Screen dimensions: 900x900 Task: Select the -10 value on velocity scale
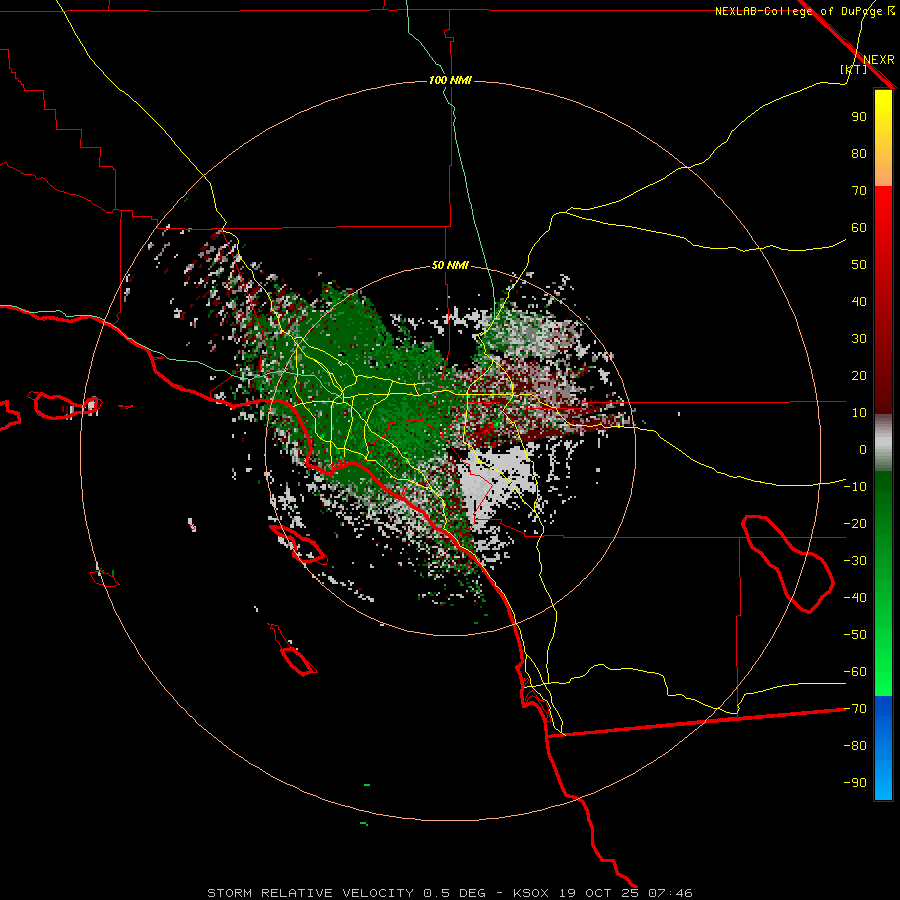coord(855,487)
